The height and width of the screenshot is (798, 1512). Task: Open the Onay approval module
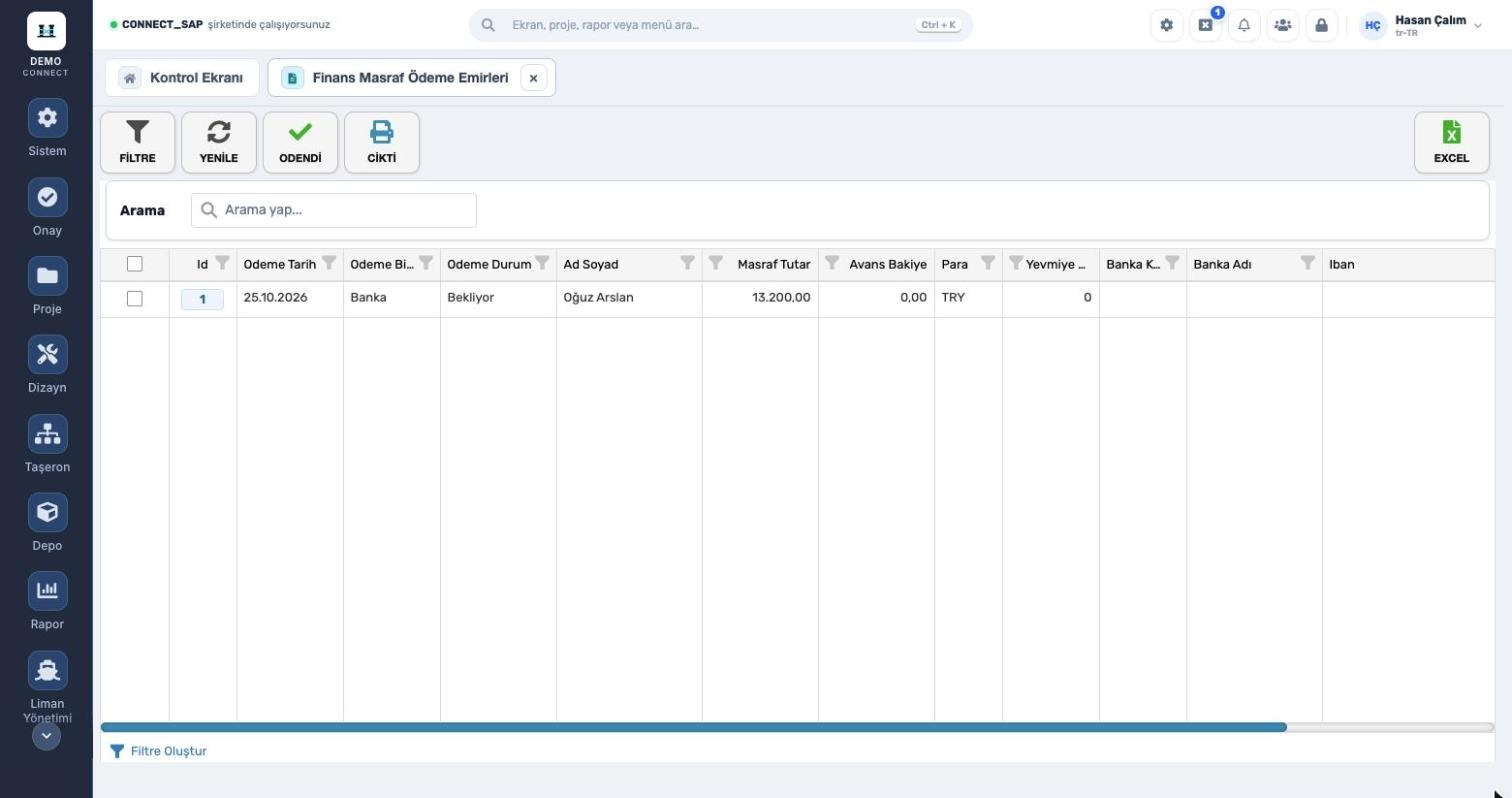point(47,197)
